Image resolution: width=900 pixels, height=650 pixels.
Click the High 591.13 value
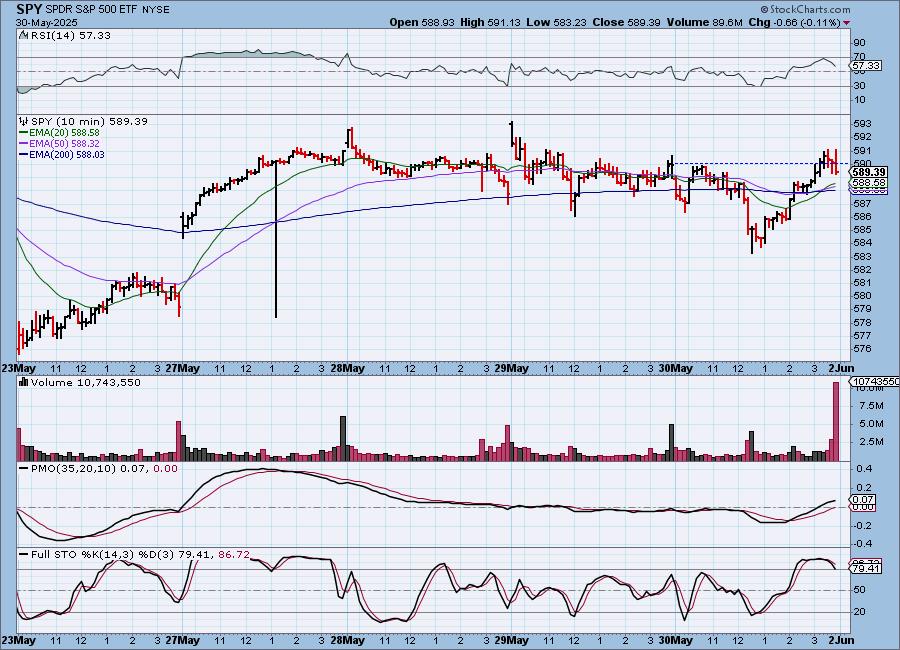coord(490,22)
